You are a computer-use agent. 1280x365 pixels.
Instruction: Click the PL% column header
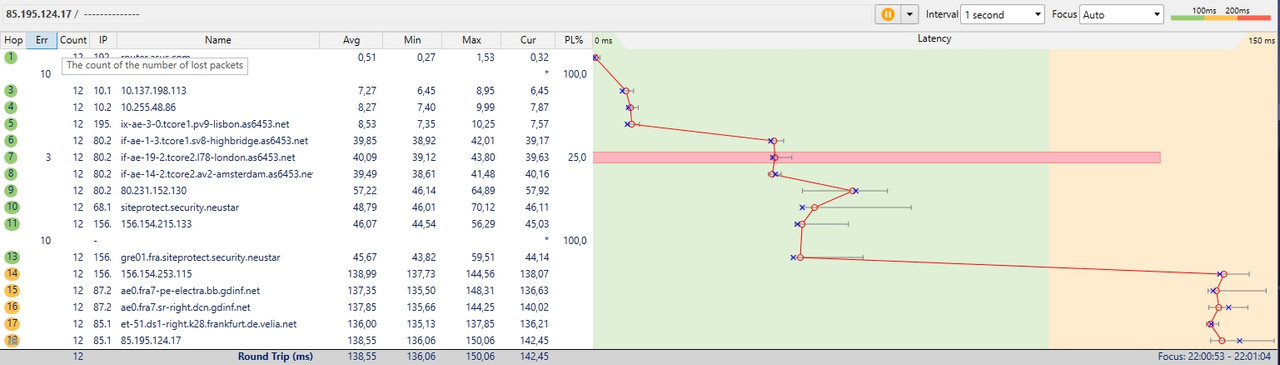tap(573, 40)
